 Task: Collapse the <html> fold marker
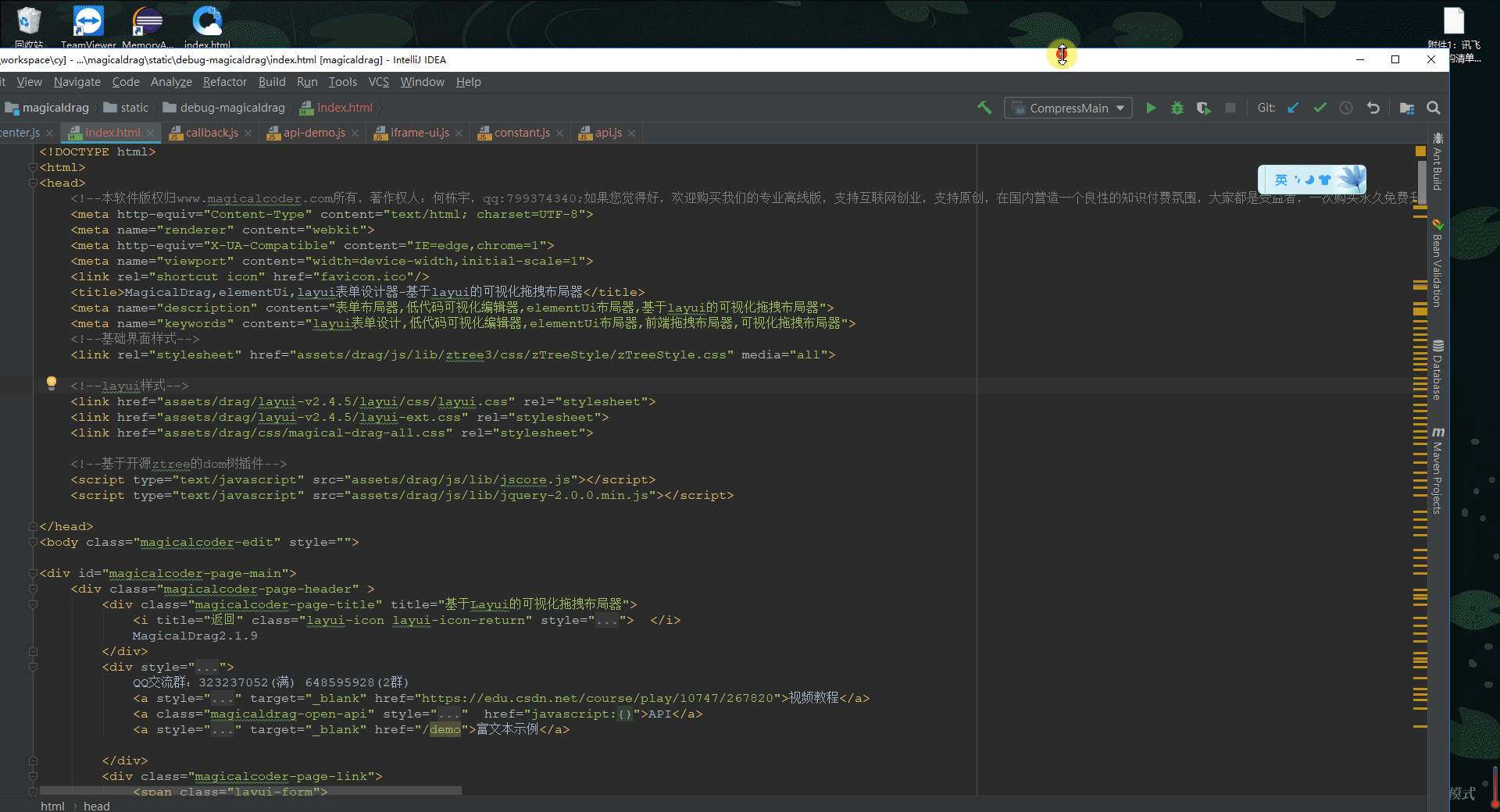point(33,167)
